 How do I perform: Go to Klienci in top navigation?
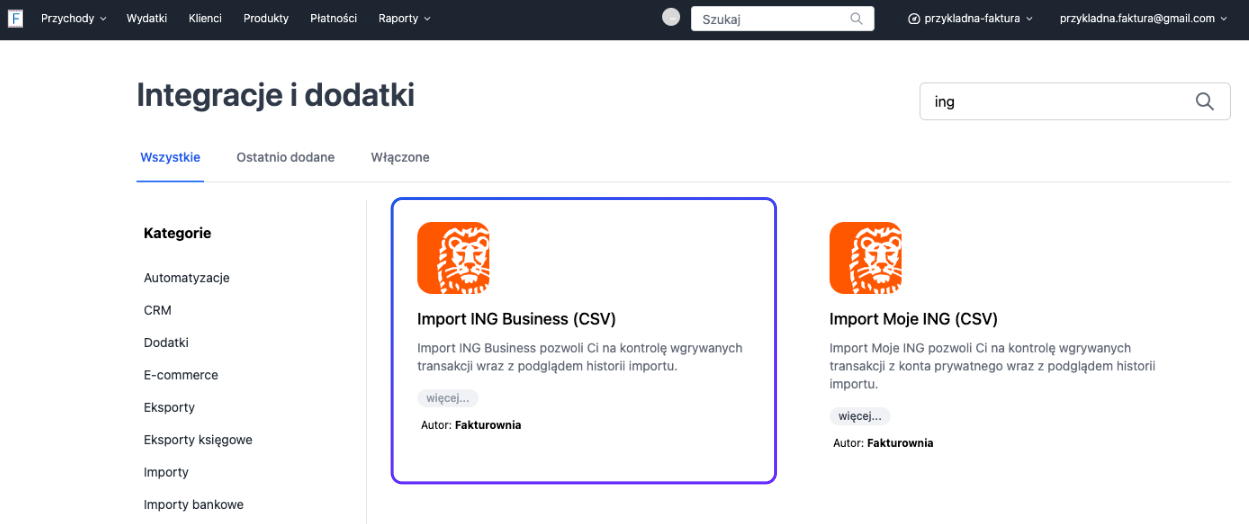coord(205,18)
